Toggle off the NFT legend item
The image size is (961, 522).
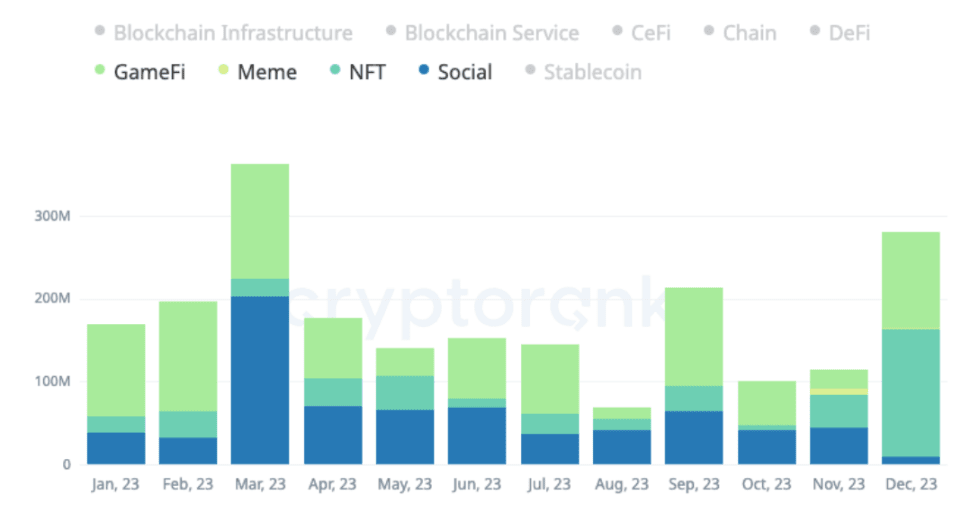(366, 72)
